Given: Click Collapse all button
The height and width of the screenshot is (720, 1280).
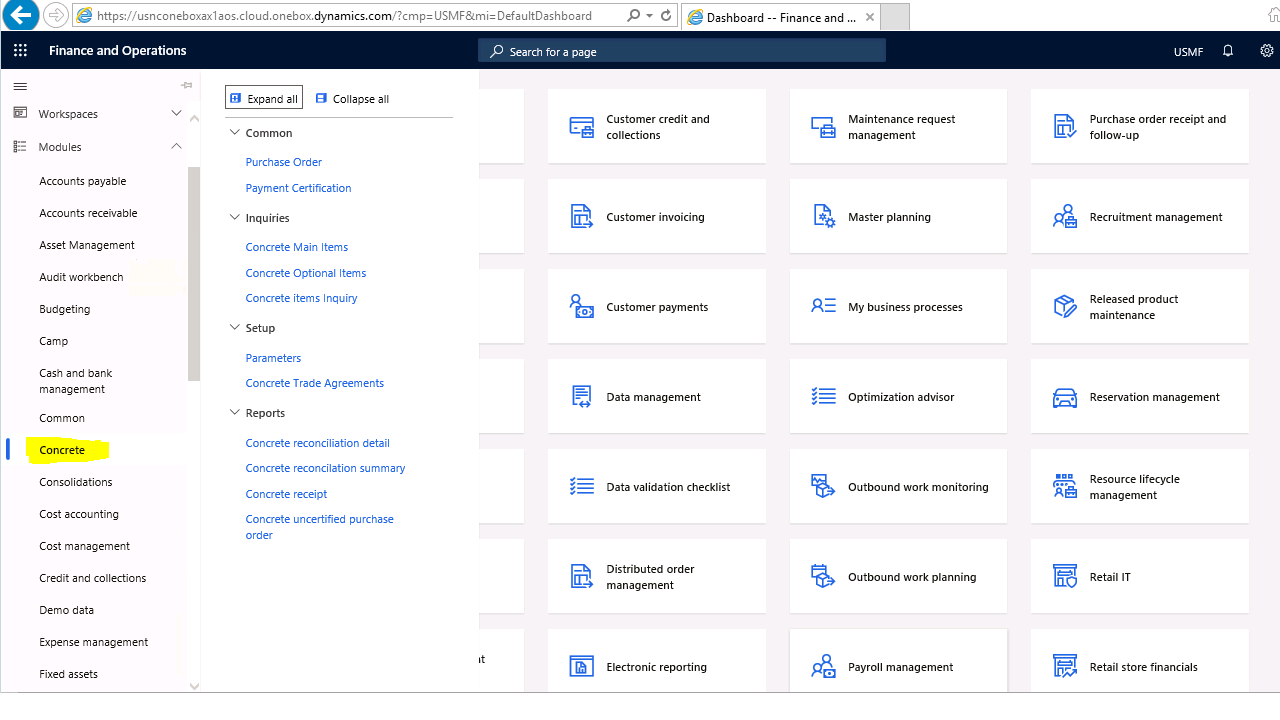Looking at the screenshot, I should 352,98.
